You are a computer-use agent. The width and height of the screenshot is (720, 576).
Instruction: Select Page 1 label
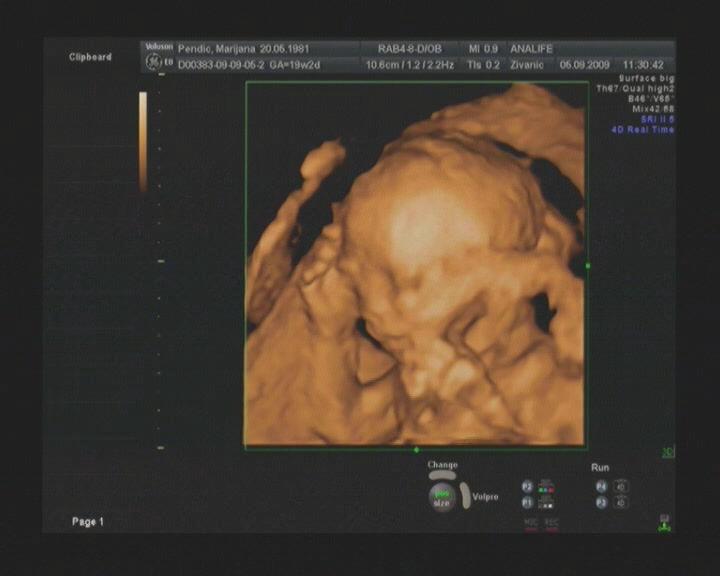pyautogui.click(x=87, y=522)
